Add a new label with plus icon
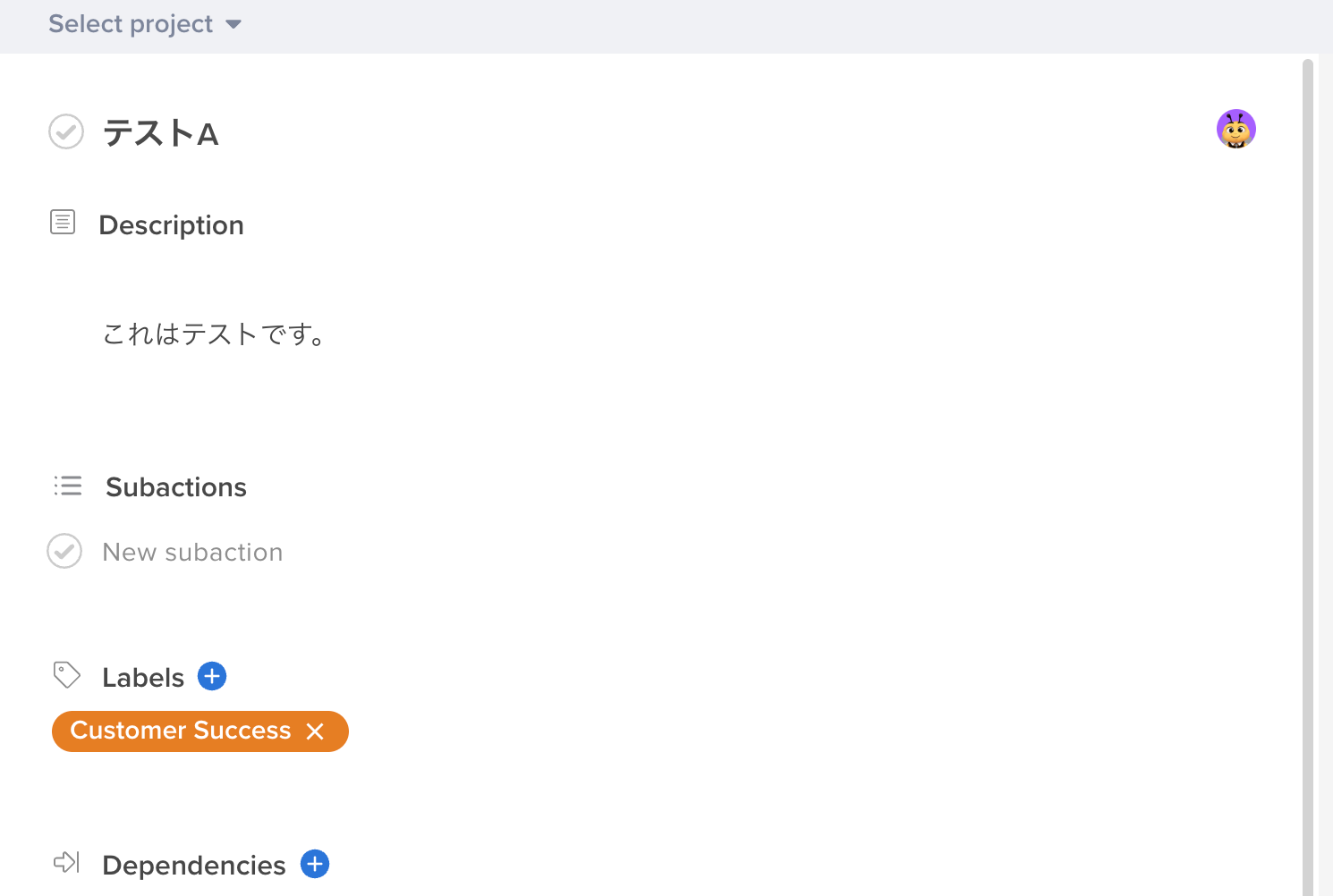 (x=212, y=676)
